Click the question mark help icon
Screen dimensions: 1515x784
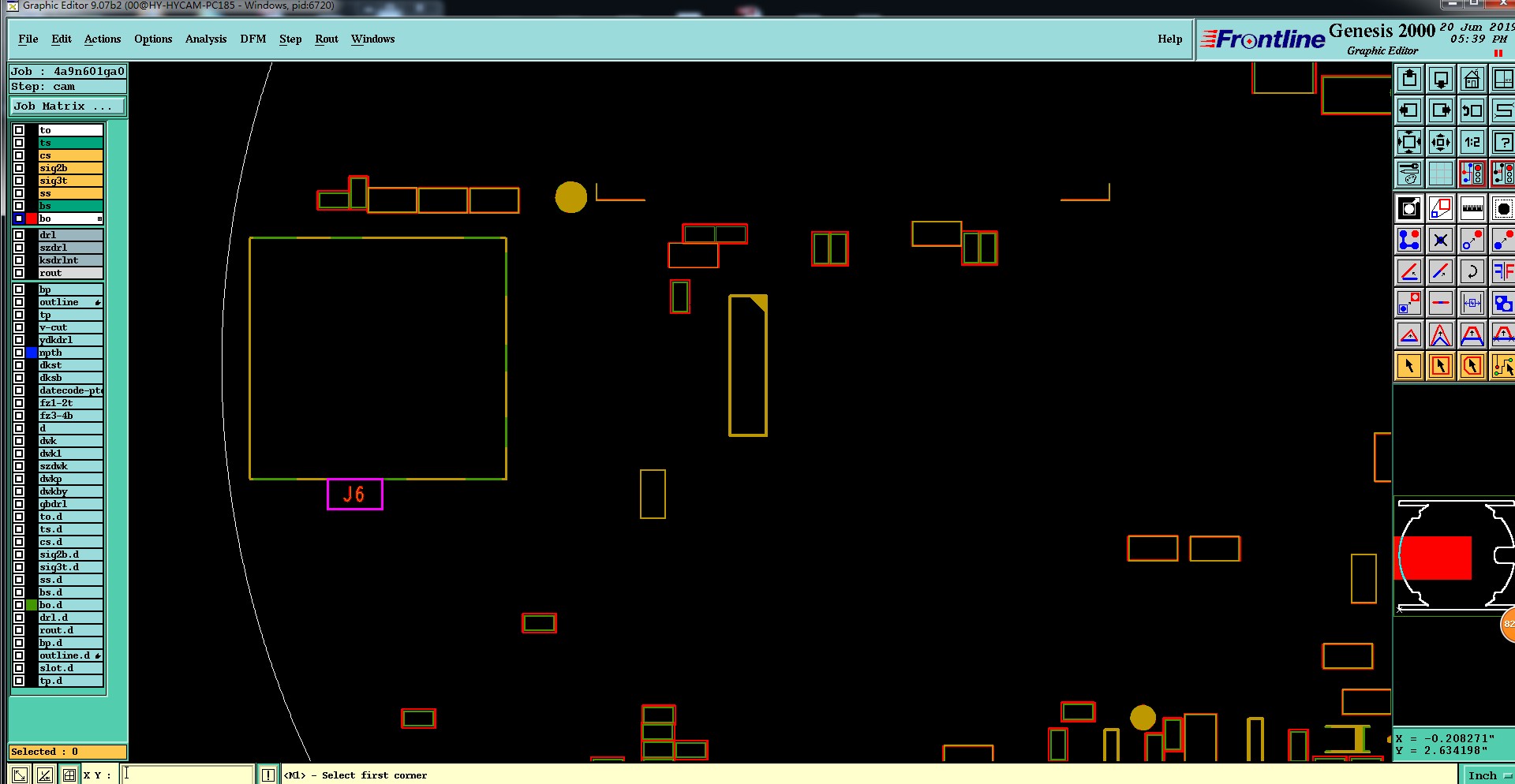click(1503, 142)
